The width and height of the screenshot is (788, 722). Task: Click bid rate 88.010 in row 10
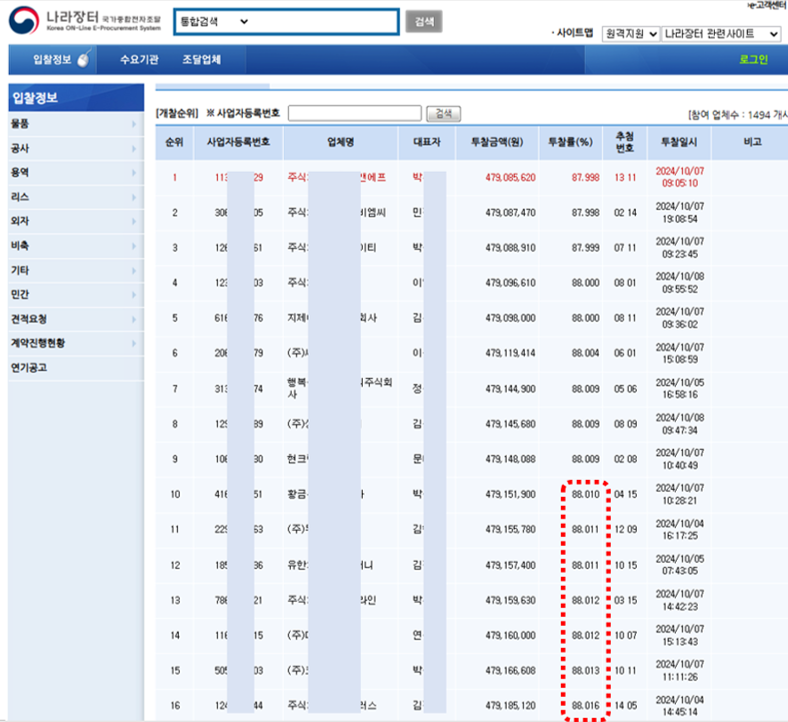[x=585, y=494]
